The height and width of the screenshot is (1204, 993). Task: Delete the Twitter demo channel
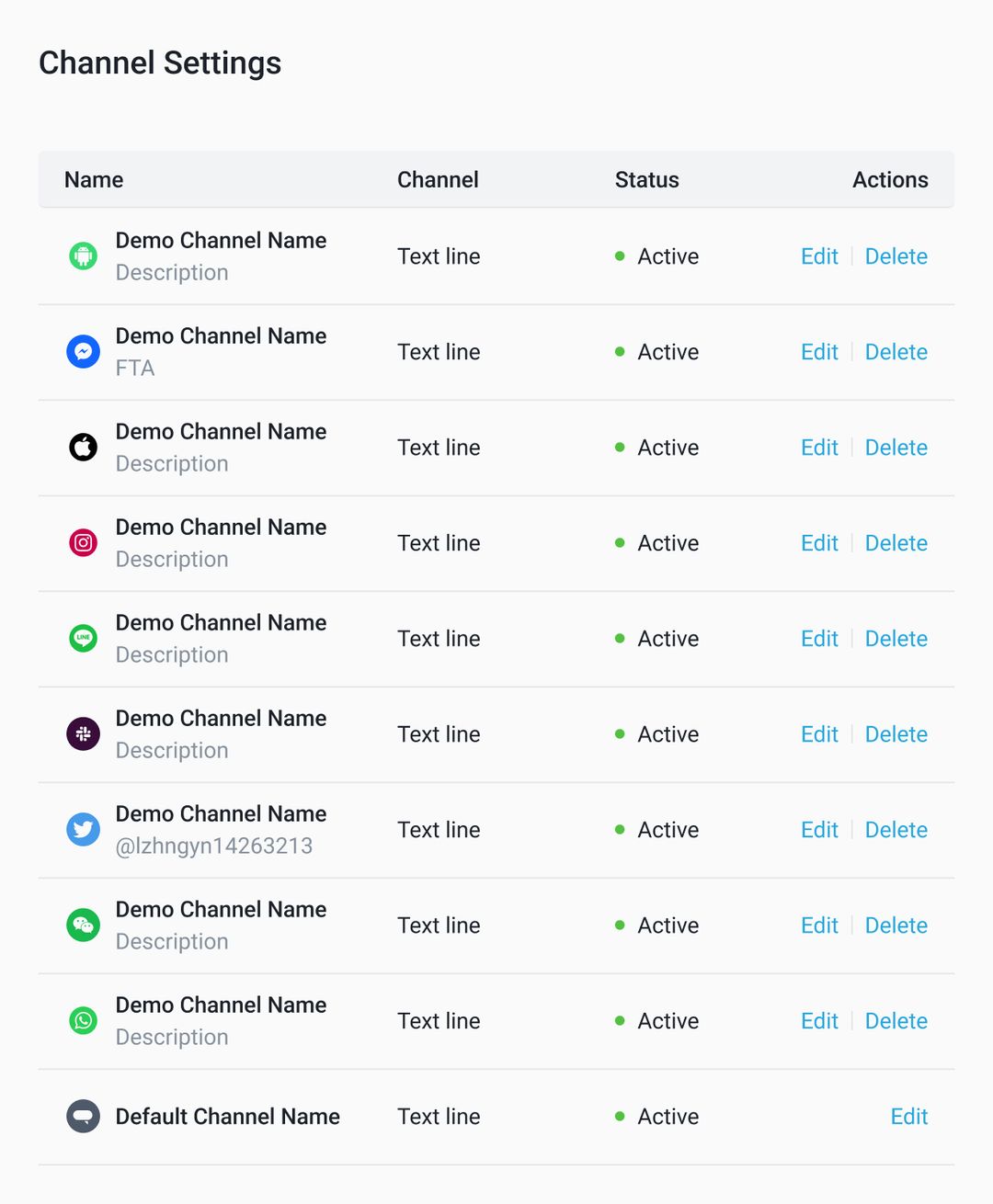(896, 829)
